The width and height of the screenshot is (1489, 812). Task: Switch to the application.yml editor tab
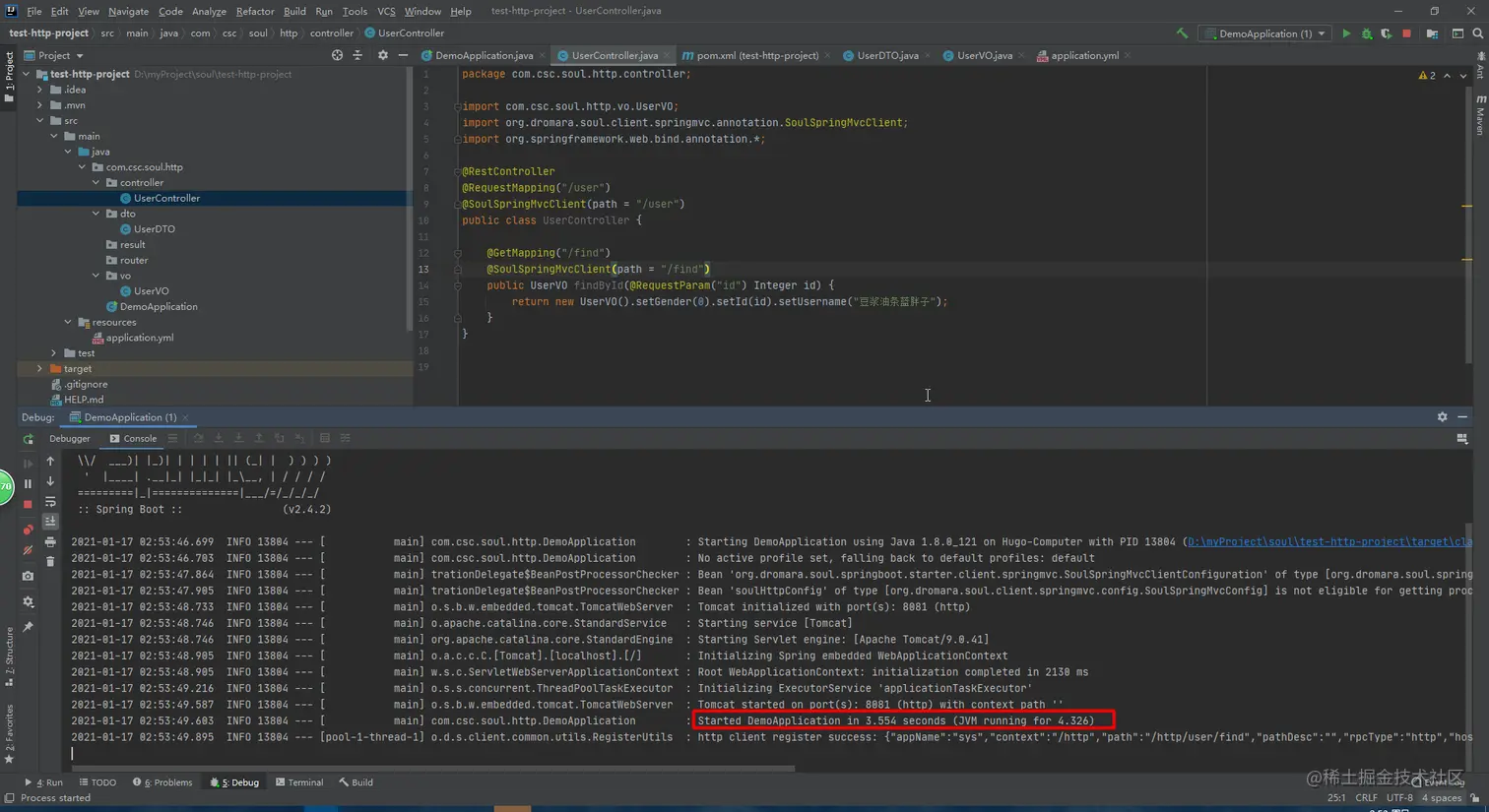1083,56
